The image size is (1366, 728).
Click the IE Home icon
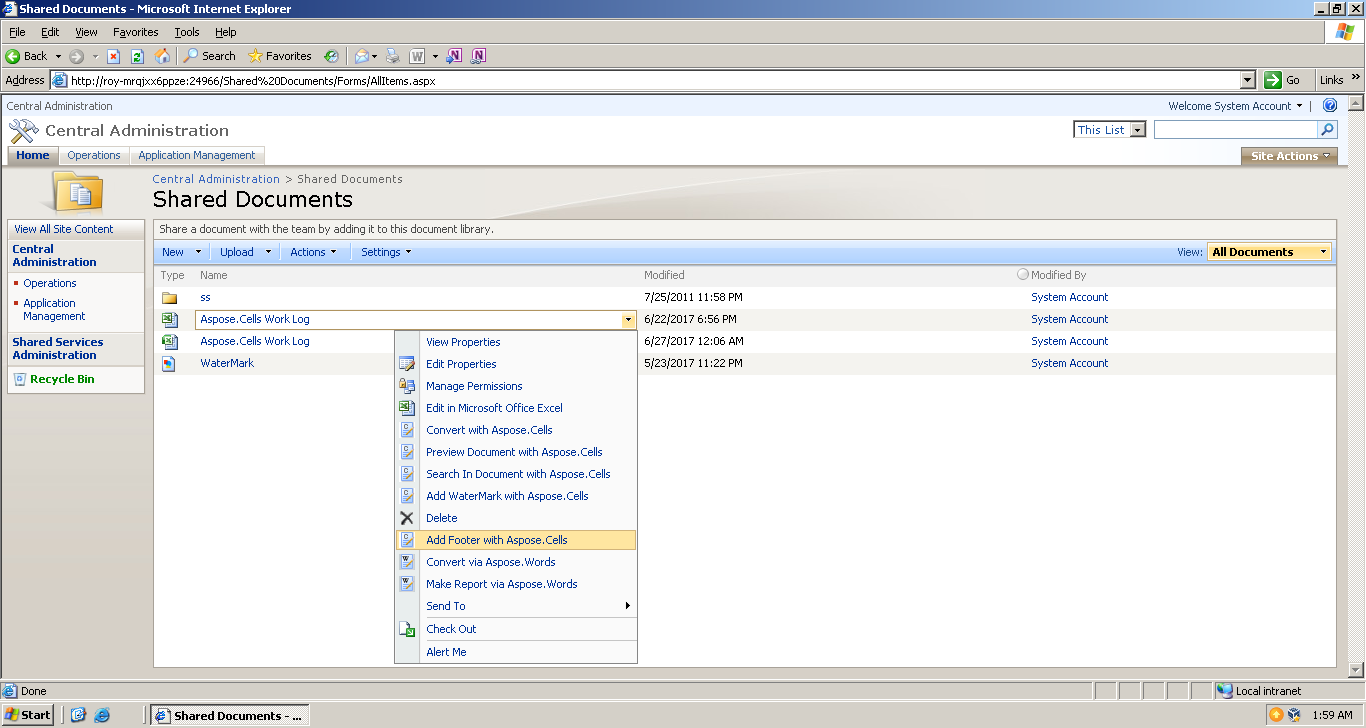pyautogui.click(x=162, y=56)
